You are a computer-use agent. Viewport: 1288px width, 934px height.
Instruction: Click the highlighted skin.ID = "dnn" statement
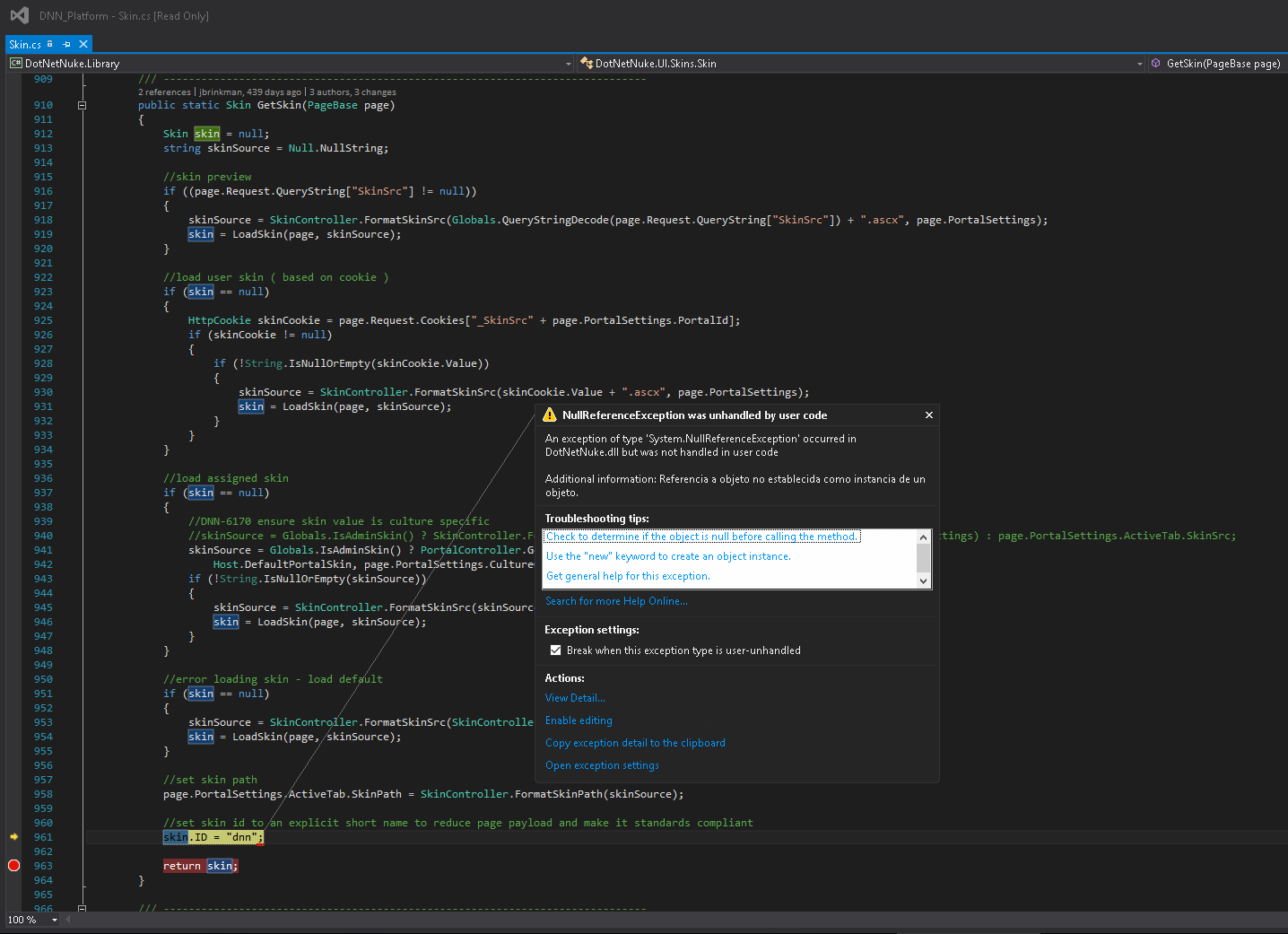coord(213,837)
